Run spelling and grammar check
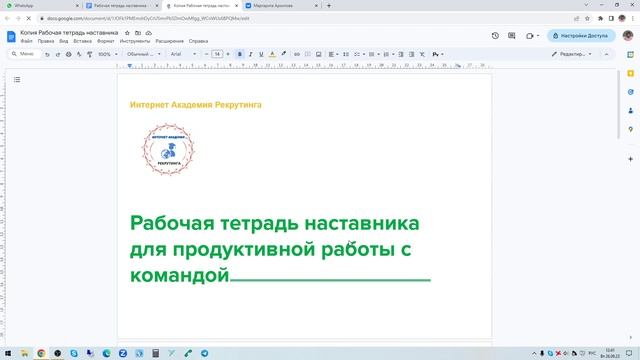The height and width of the screenshot is (360, 640). coord(79,54)
